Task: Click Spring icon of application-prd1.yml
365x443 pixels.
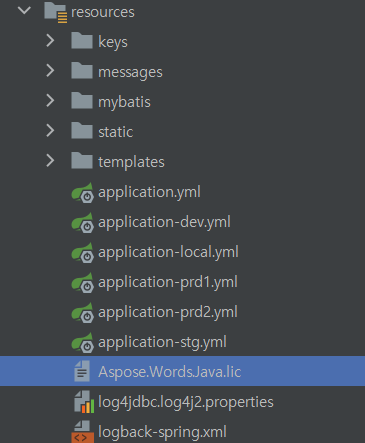Action: tap(83, 283)
